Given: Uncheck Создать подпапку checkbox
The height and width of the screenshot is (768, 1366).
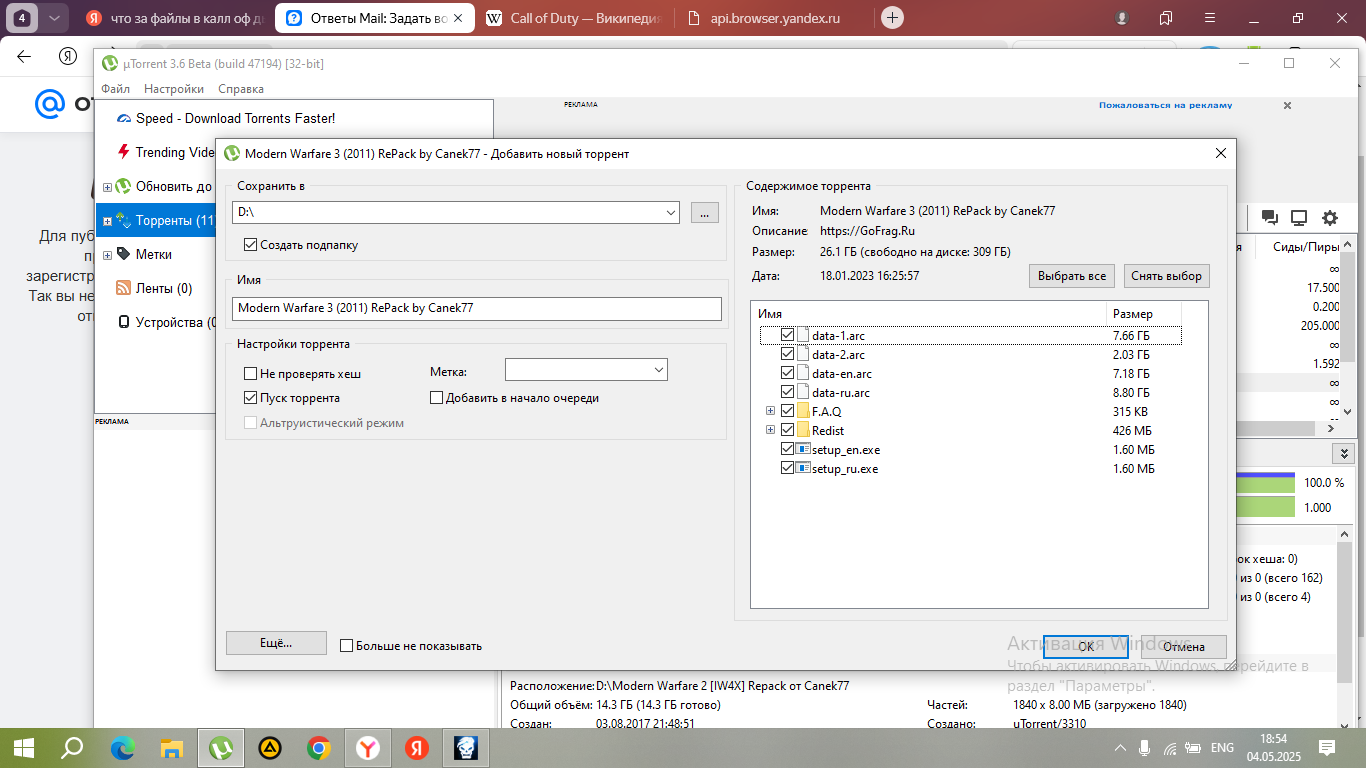Looking at the screenshot, I should pyautogui.click(x=250, y=244).
